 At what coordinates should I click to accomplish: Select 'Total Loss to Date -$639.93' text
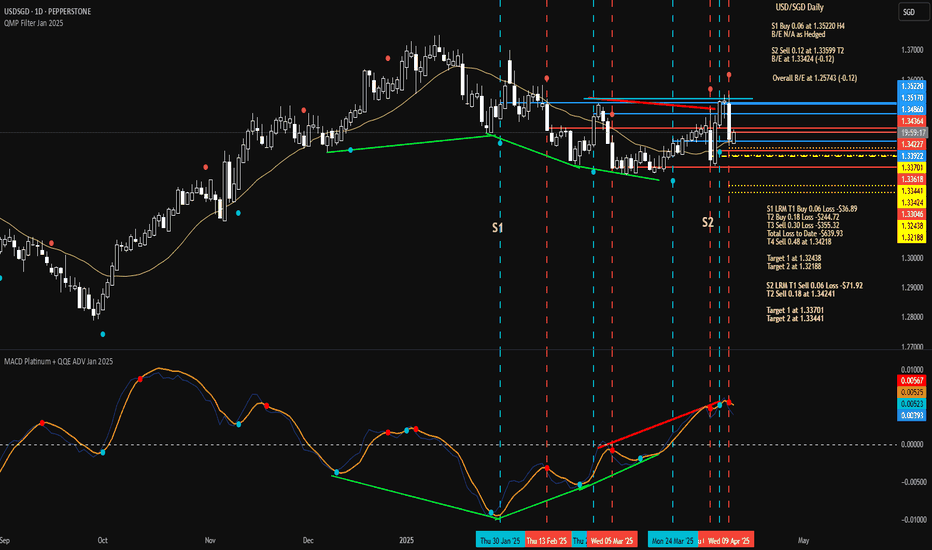805,233
